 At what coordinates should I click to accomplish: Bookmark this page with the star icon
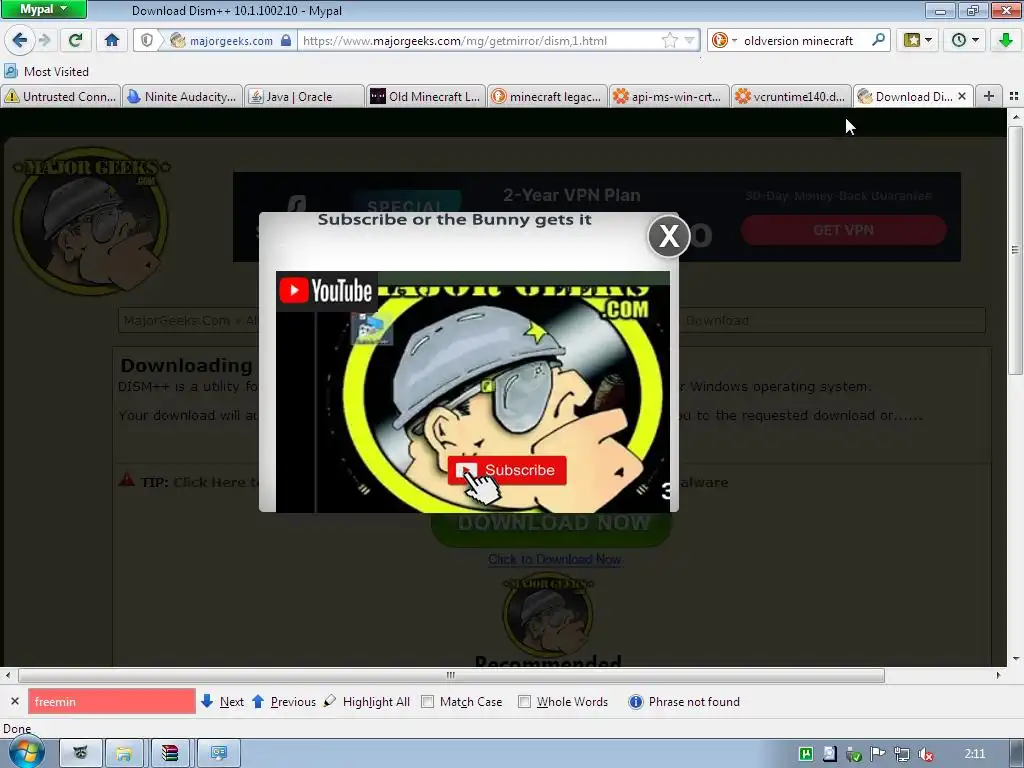670,40
